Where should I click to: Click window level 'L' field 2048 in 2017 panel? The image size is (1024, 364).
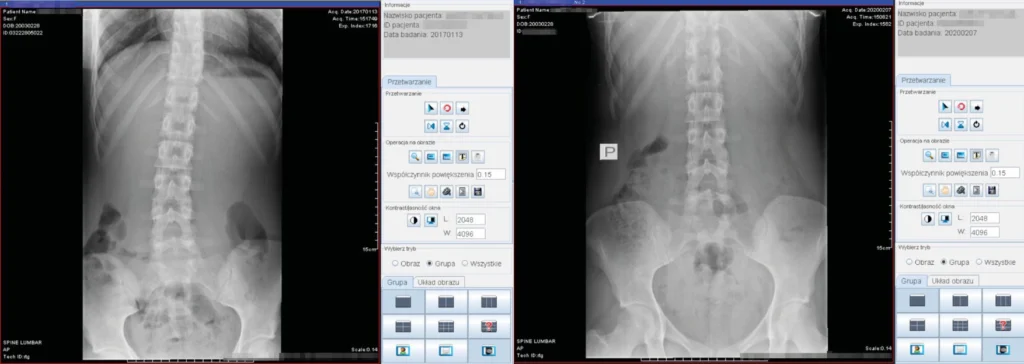pyautogui.click(x=470, y=220)
